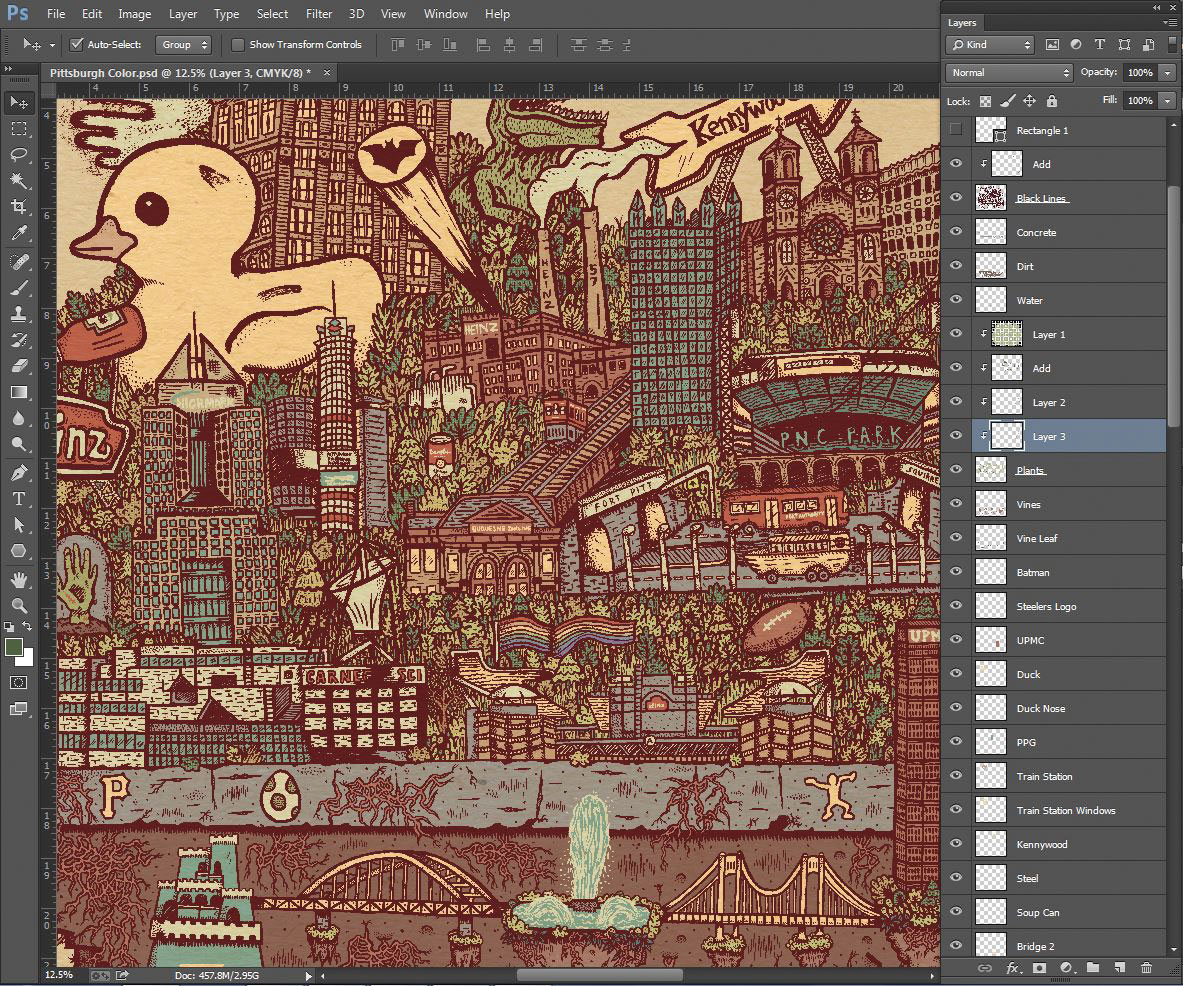Add a layer style with fx icon
Image resolution: width=1183 pixels, height=986 pixels.
[x=1012, y=968]
